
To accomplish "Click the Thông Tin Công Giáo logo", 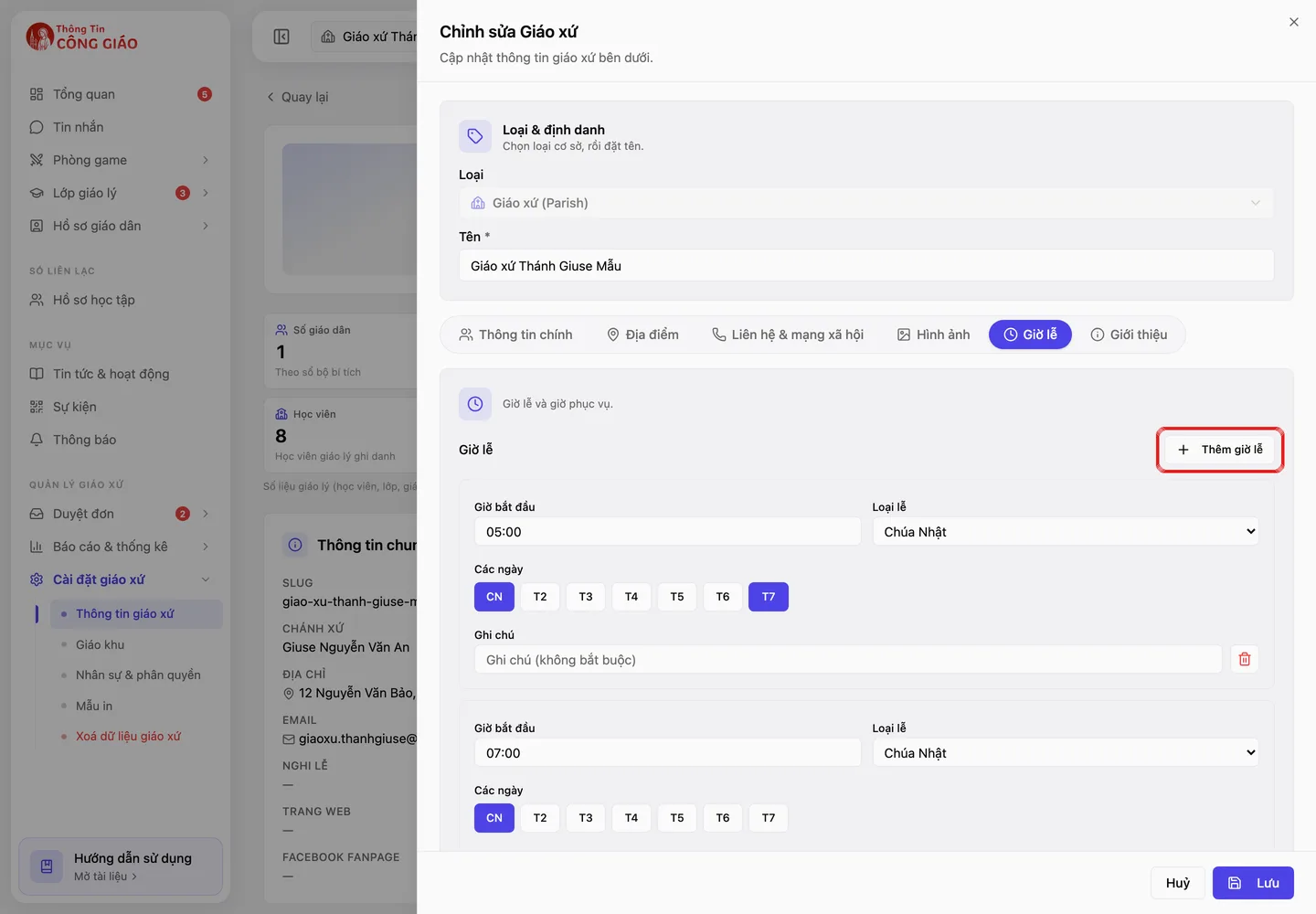I will tap(82, 37).
